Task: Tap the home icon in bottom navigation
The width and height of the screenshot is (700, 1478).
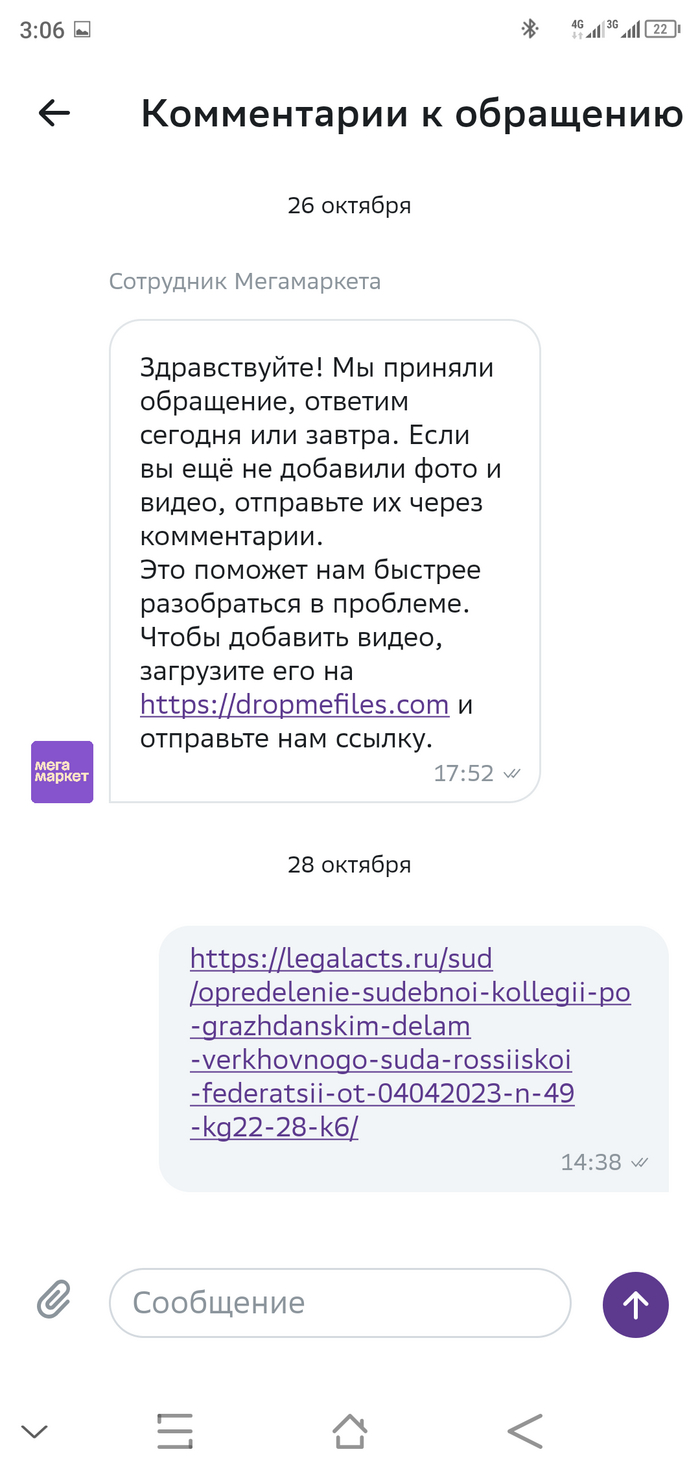Action: [350, 1430]
